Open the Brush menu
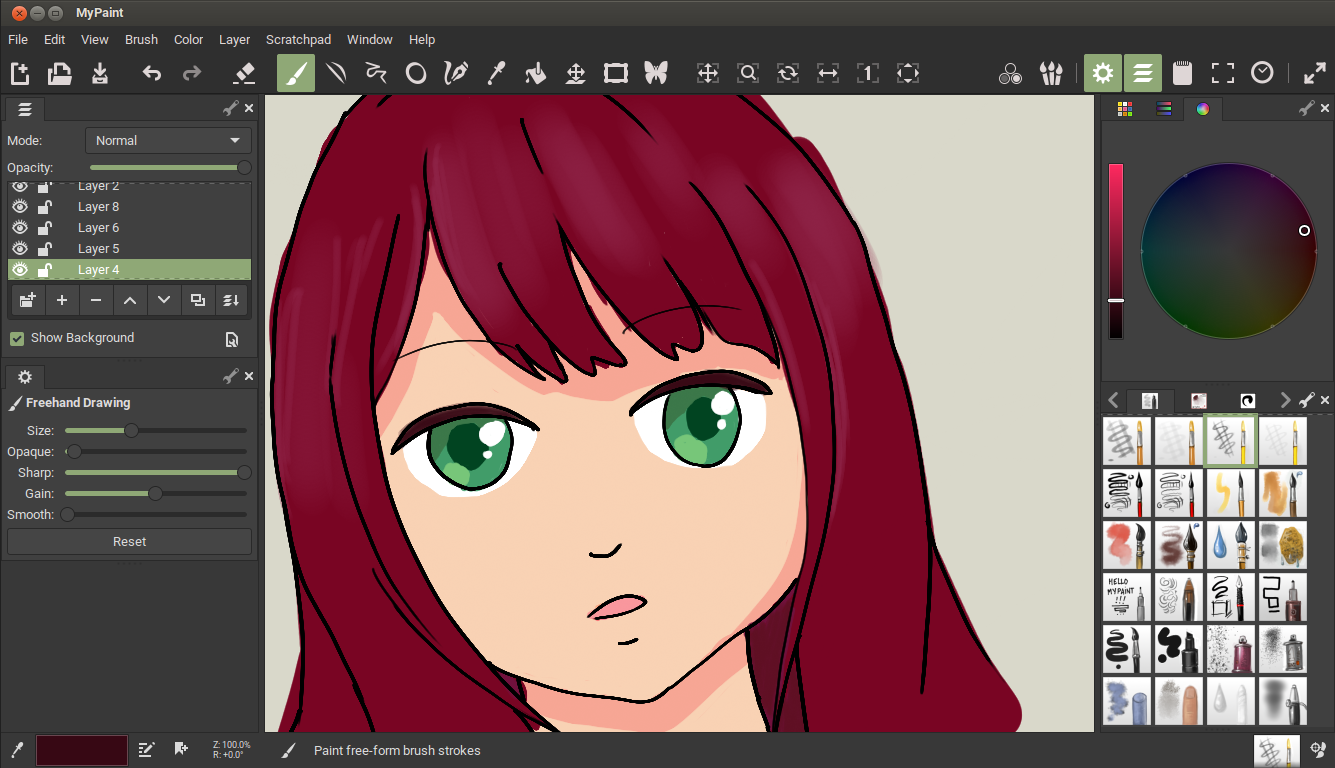The height and width of the screenshot is (768, 1335). pos(141,39)
